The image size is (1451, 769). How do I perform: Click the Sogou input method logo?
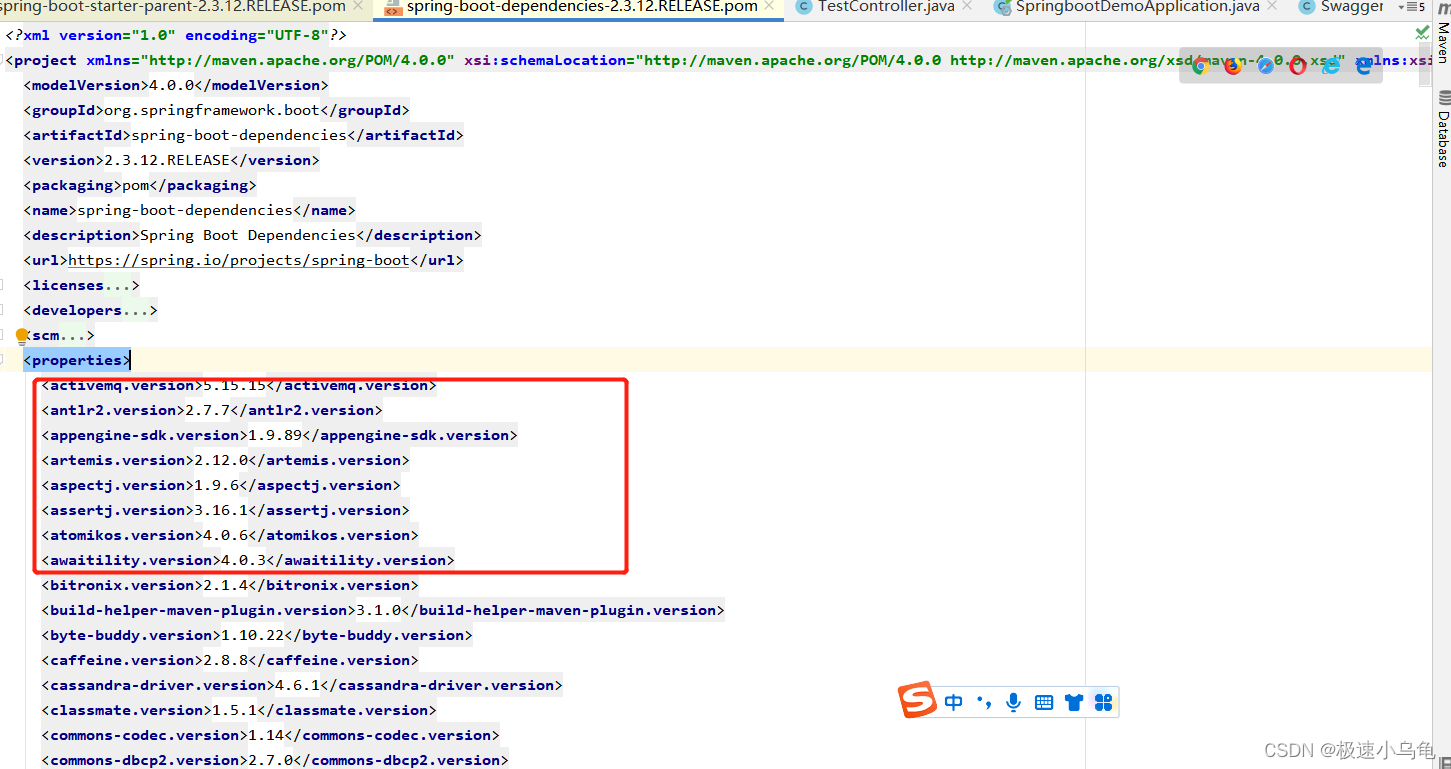pyautogui.click(x=917, y=701)
